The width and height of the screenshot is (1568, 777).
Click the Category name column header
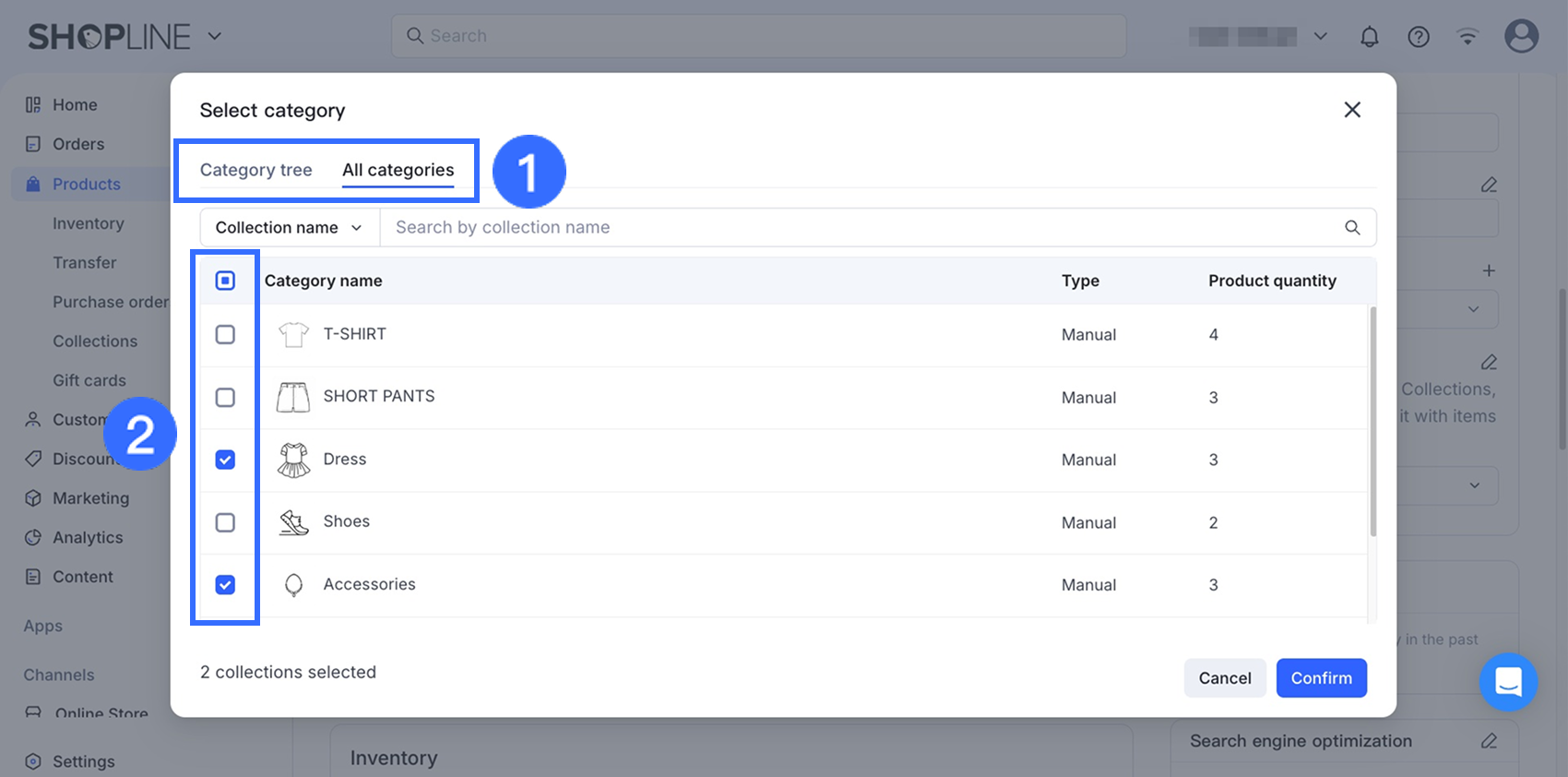[324, 281]
